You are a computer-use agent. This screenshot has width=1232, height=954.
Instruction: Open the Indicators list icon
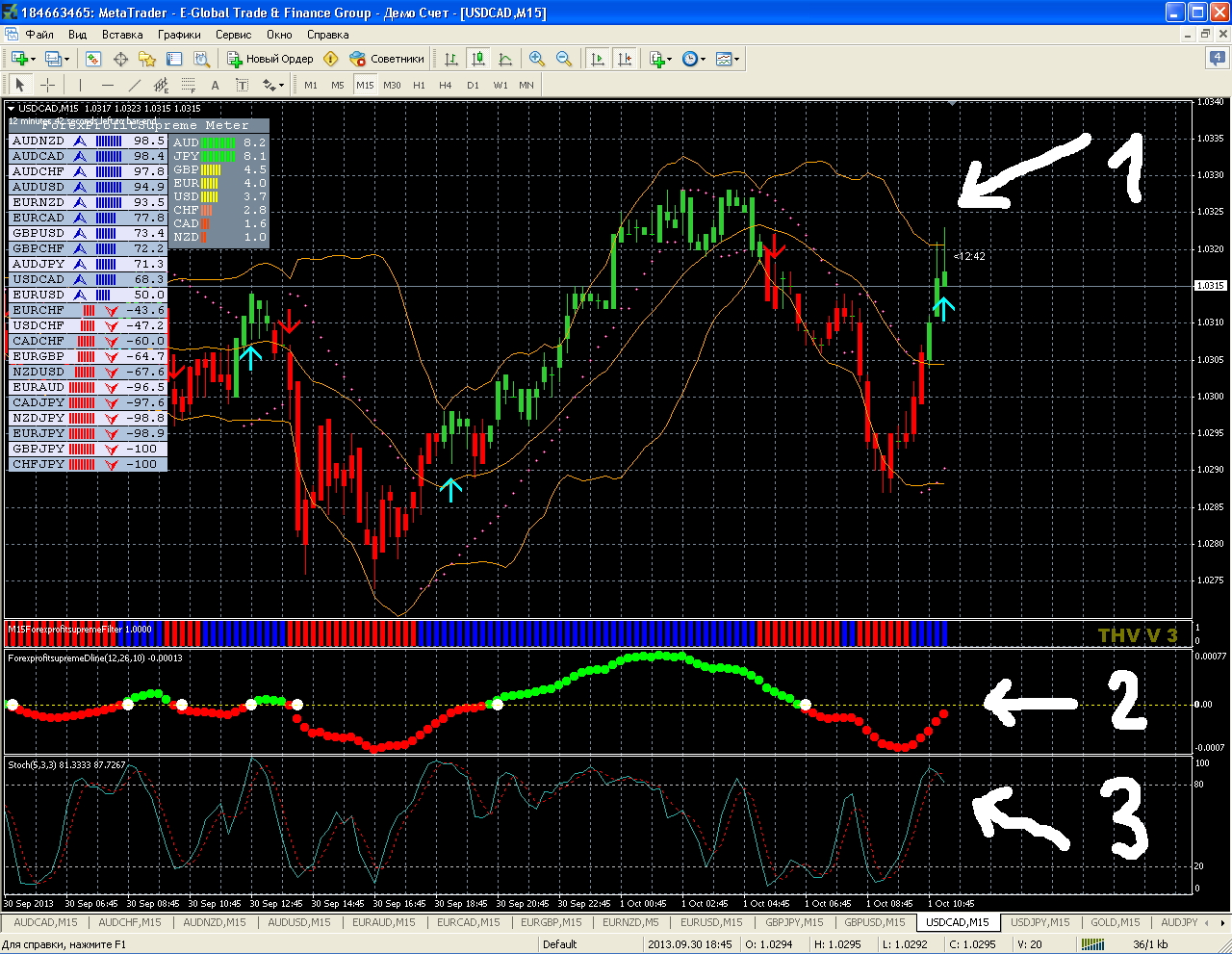(x=656, y=59)
